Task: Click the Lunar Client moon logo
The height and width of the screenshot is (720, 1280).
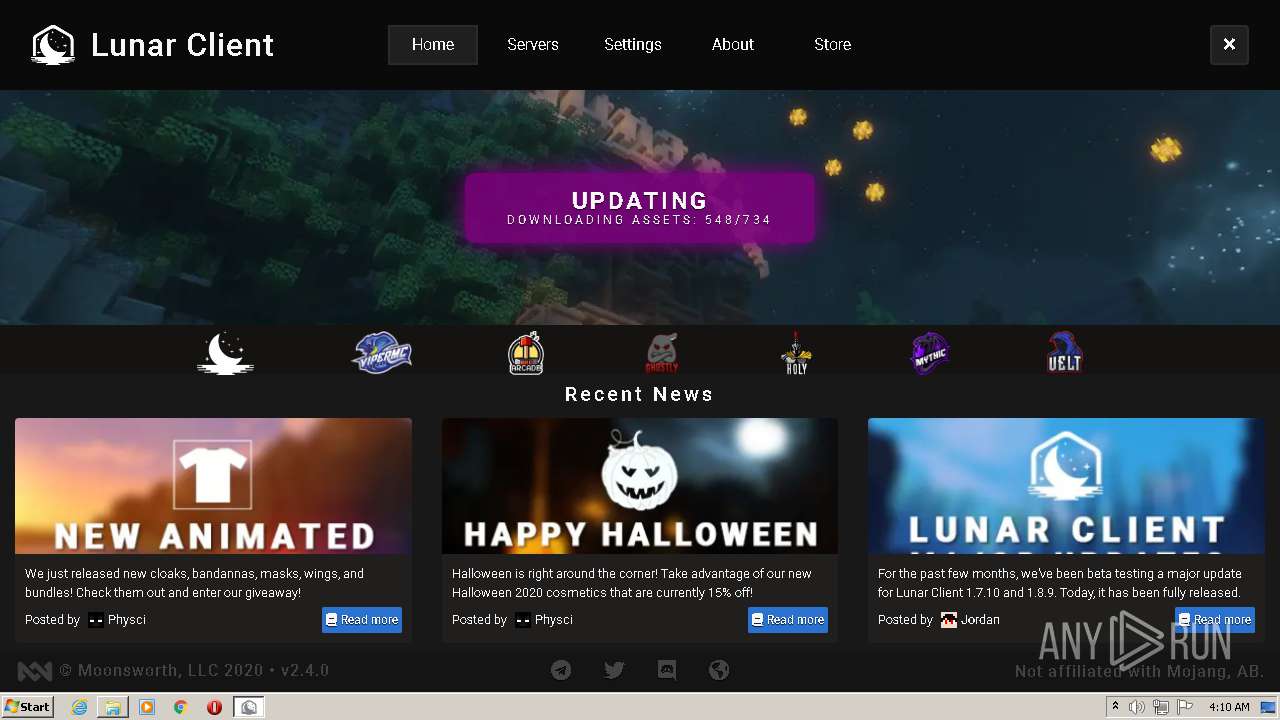Action: [x=53, y=45]
